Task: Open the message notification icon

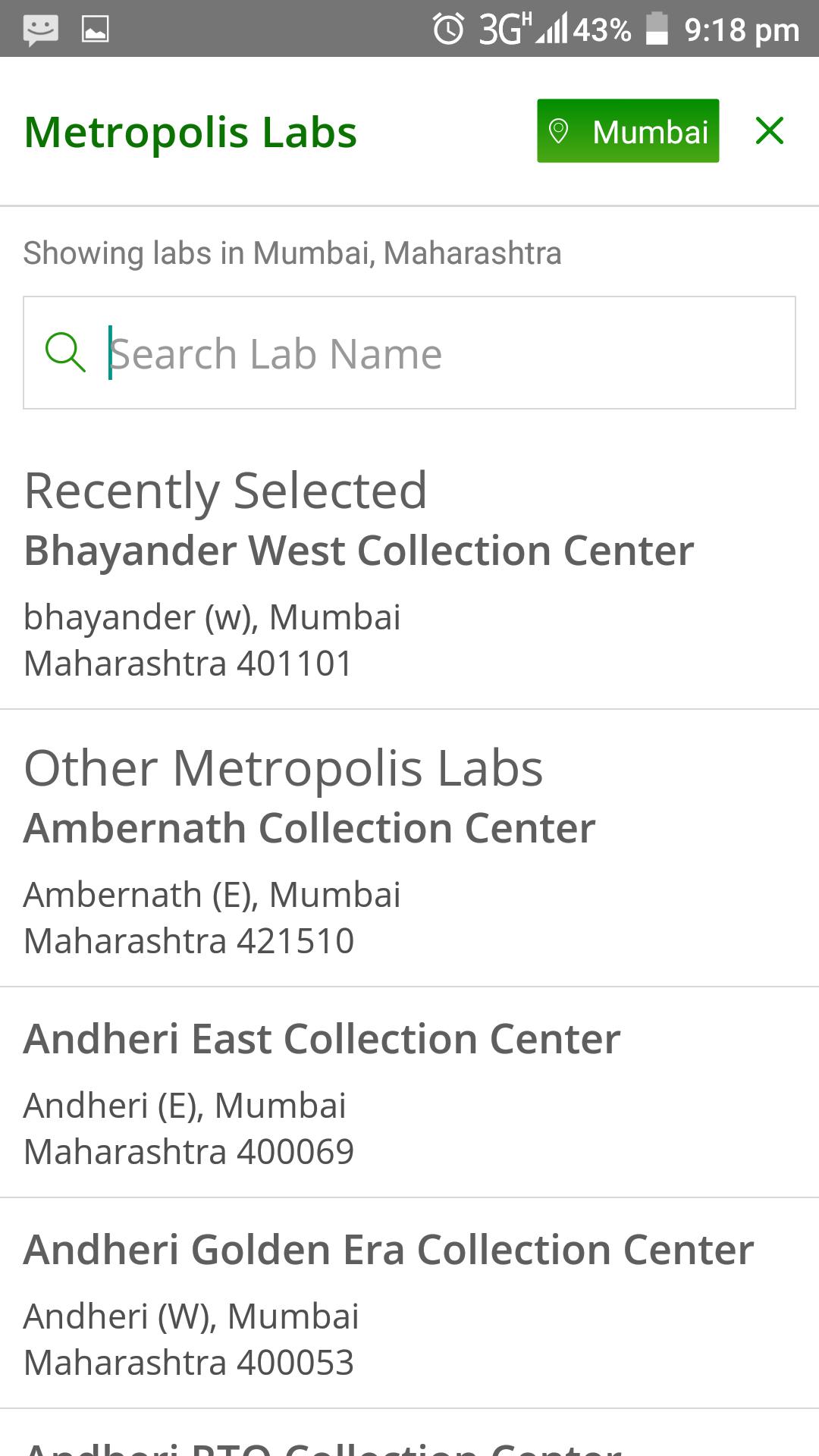Action: pyautogui.click(x=40, y=30)
